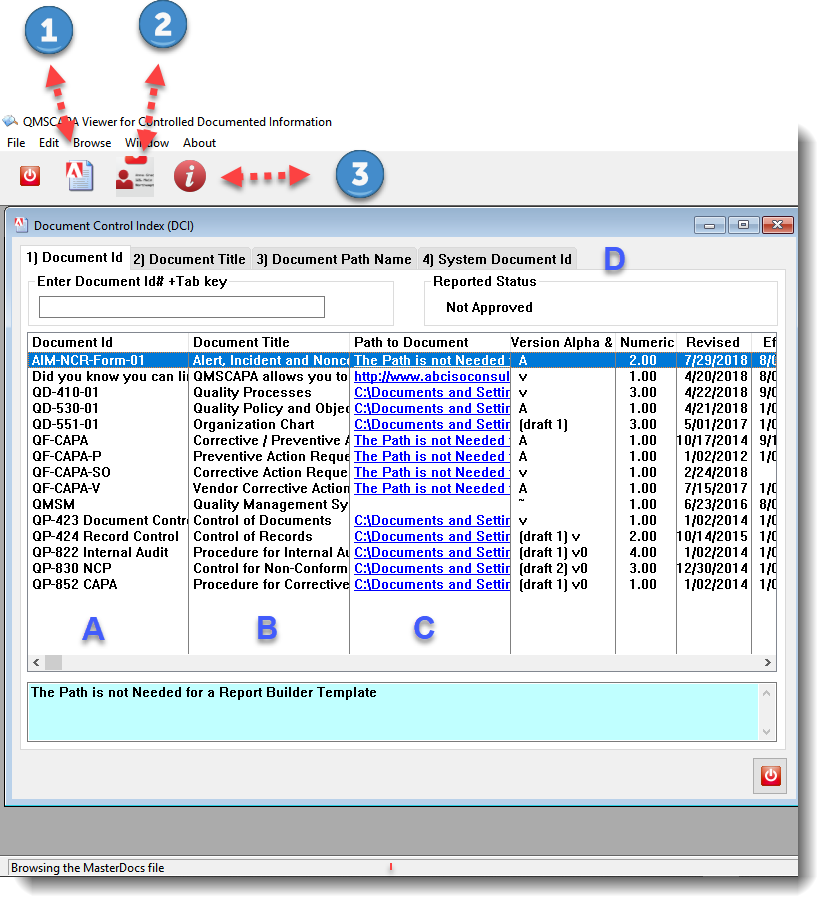Open the About menu
Screen dimensions: 831x910
tap(199, 143)
